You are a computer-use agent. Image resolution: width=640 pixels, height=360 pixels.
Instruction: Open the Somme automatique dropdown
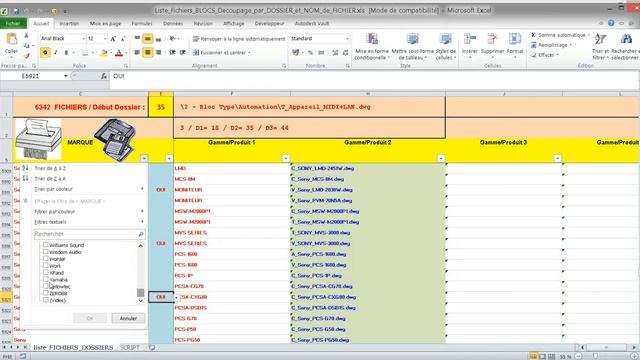pyautogui.click(x=589, y=35)
